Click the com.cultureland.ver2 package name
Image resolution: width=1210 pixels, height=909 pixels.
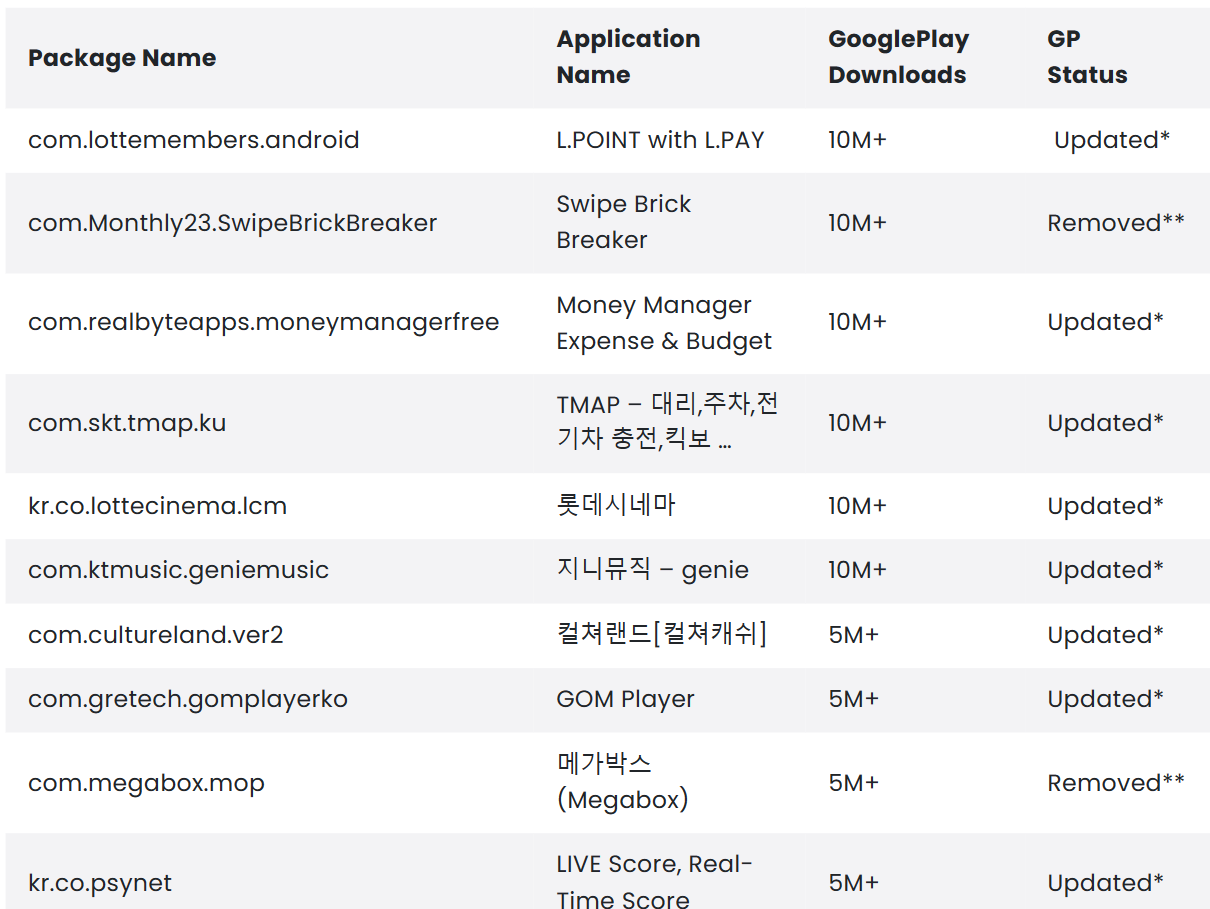[155, 635]
